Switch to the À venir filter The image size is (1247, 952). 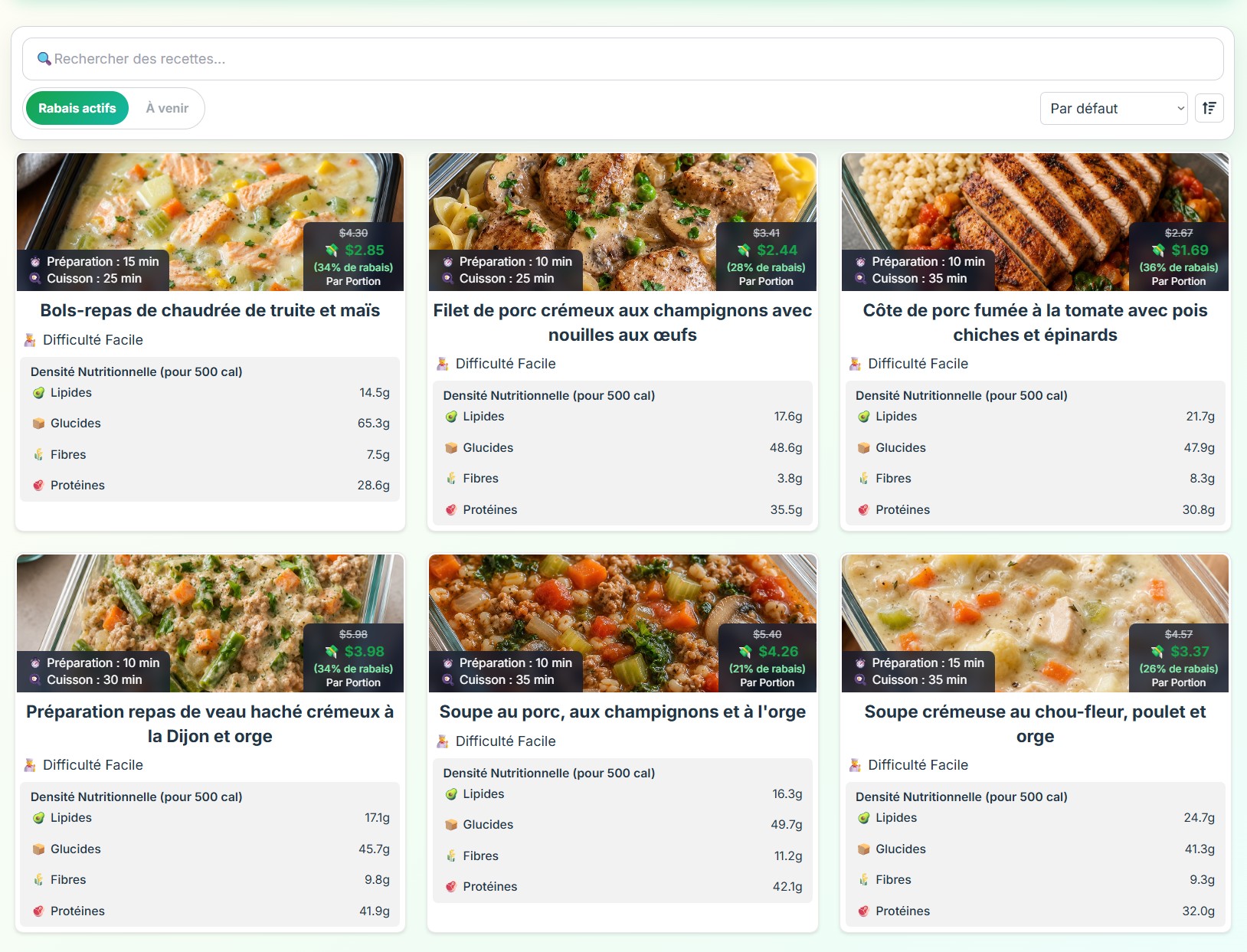point(167,108)
